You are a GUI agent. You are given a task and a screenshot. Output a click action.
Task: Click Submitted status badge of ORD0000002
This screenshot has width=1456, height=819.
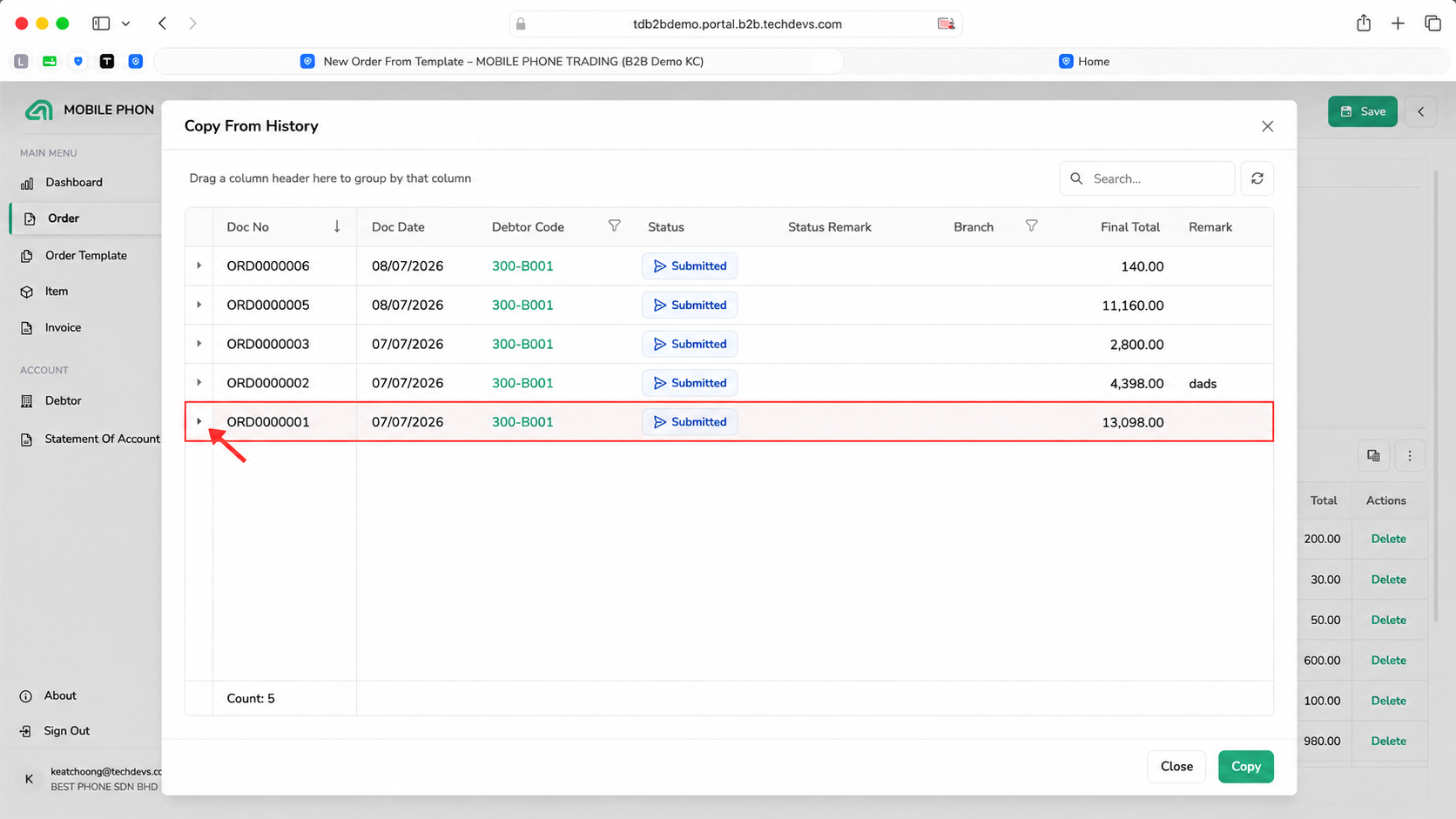point(690,383)
